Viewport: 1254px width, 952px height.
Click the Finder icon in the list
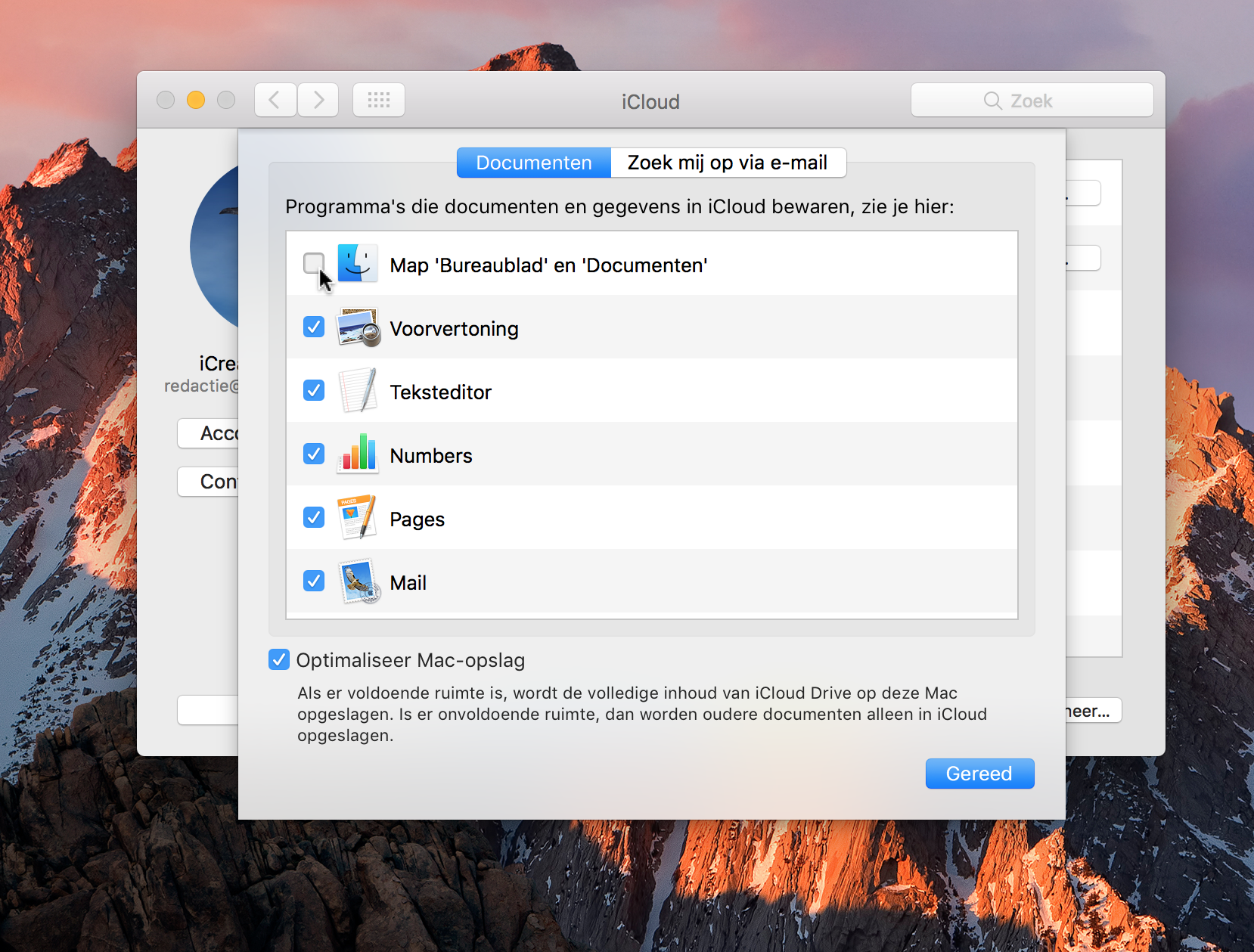point(357,264)
